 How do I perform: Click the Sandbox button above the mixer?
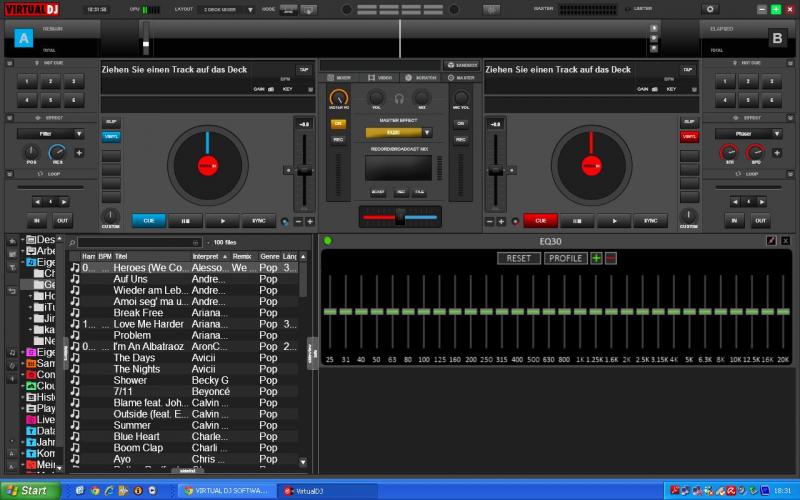[461, 65]
